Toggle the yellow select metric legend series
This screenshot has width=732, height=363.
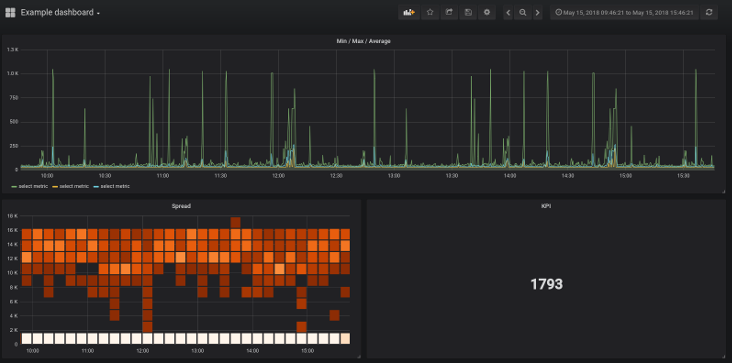tap(70, 186)
